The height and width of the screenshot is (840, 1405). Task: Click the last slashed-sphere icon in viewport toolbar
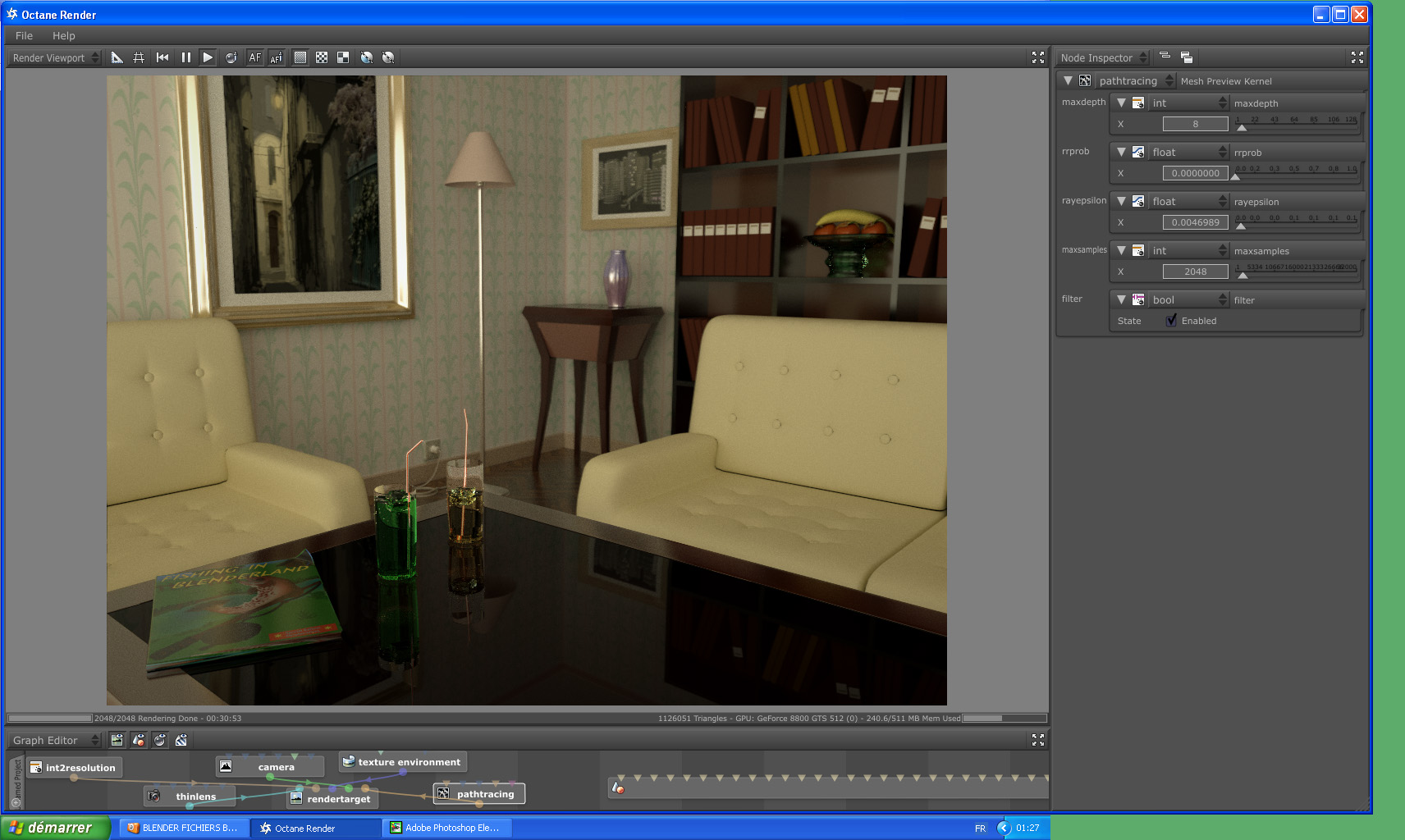click(388, 57)
